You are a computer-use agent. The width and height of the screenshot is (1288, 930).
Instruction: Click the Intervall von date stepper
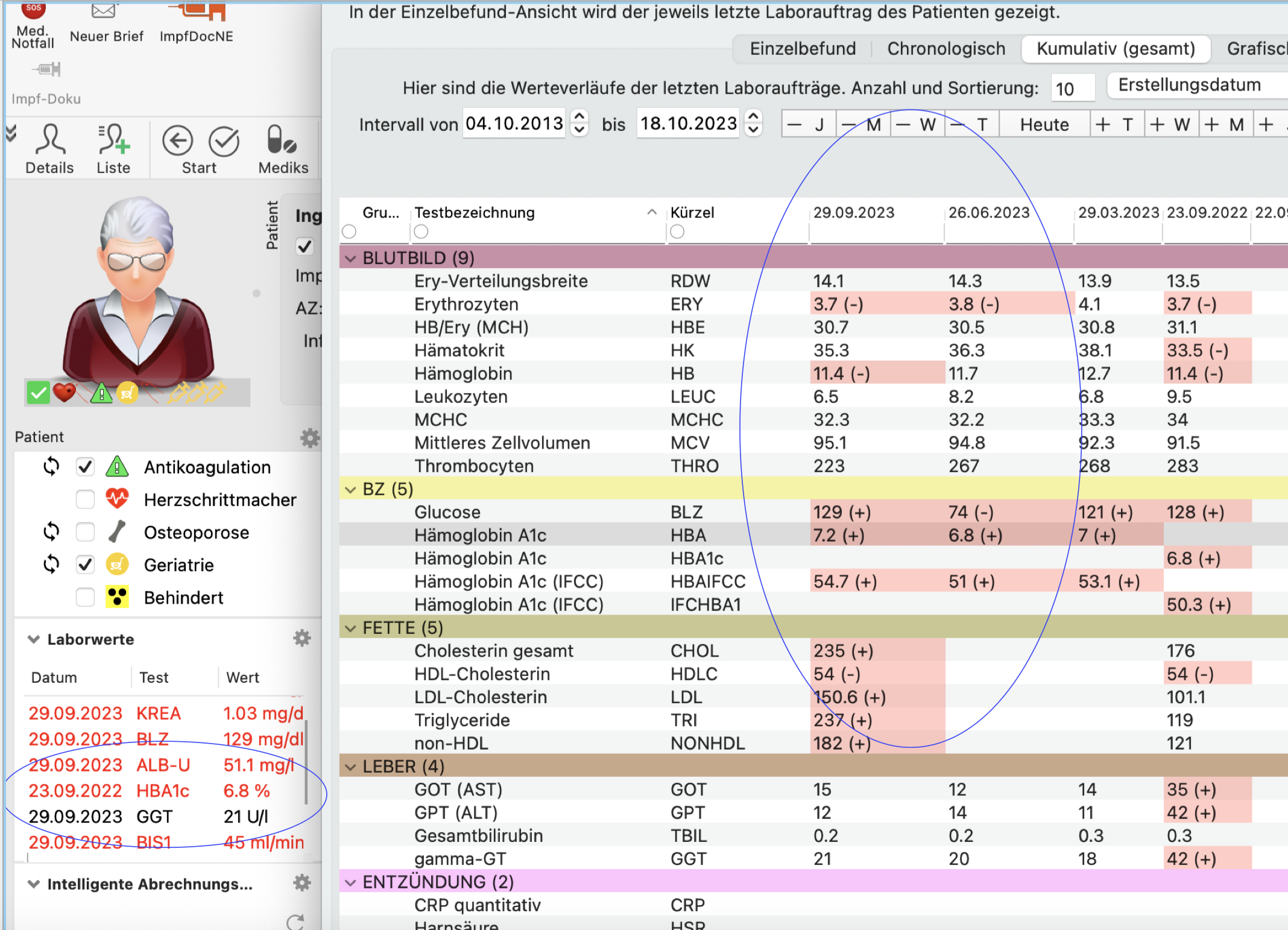click(x=579, y=122)
